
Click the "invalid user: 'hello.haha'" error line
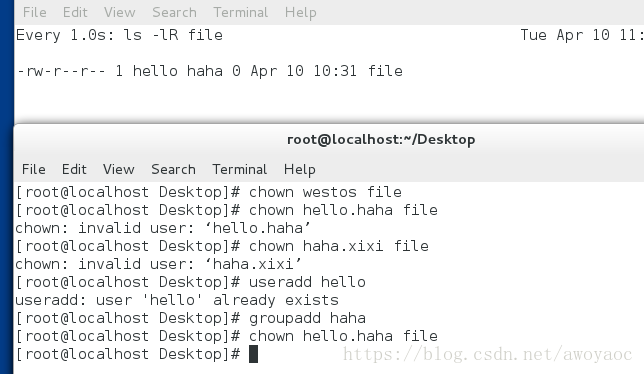[x=163, y=228]
